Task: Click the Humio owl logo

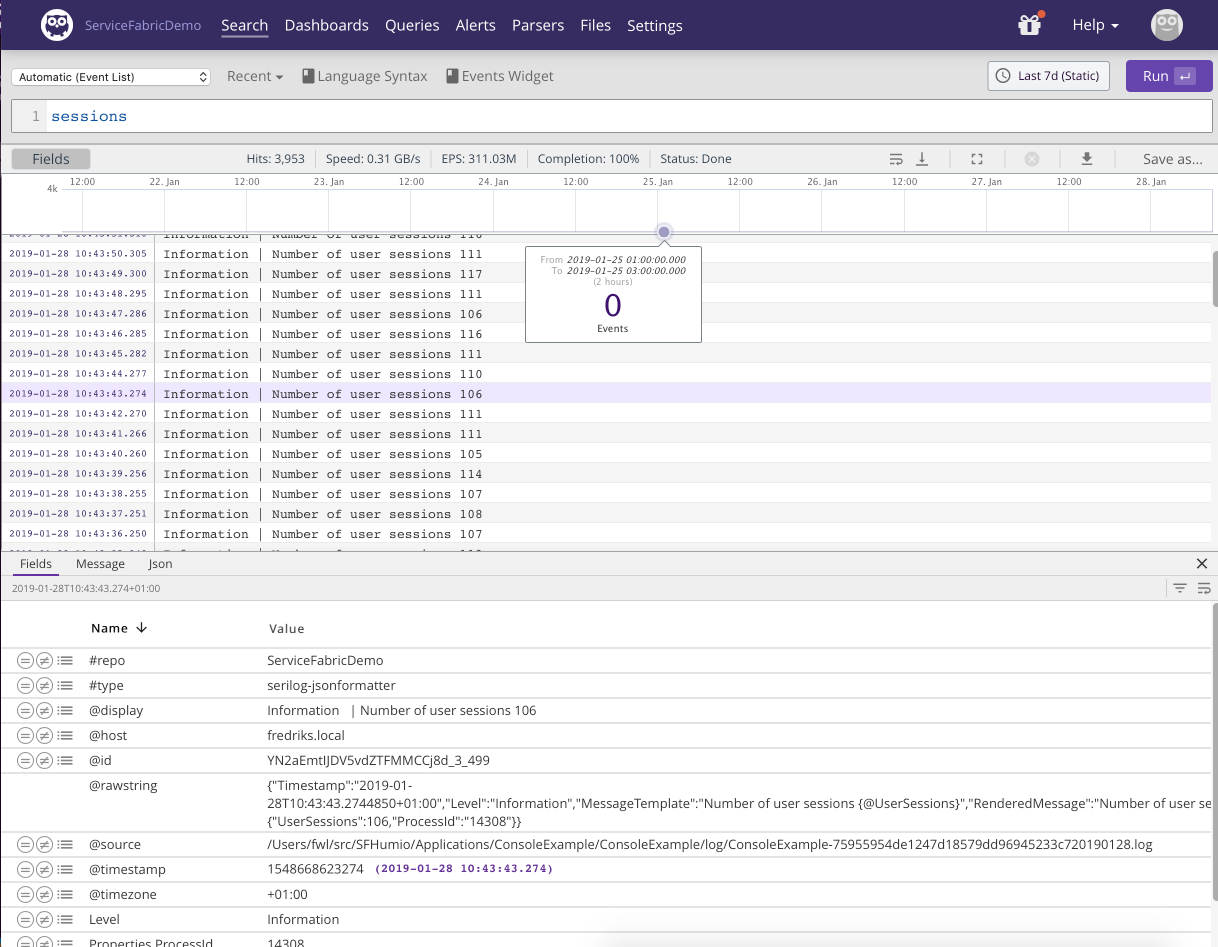Action: click(x=57, y=25)
